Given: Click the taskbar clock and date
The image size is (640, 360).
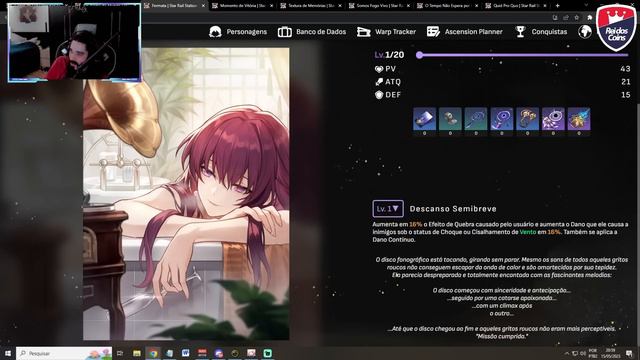Looking at the screenshot, I should 611,353.
